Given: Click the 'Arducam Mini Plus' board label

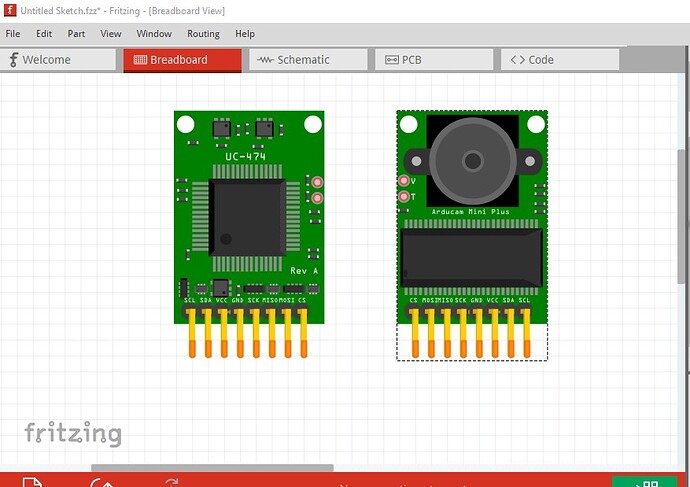Looking at the screenshot, I should [x=470, y=212].
